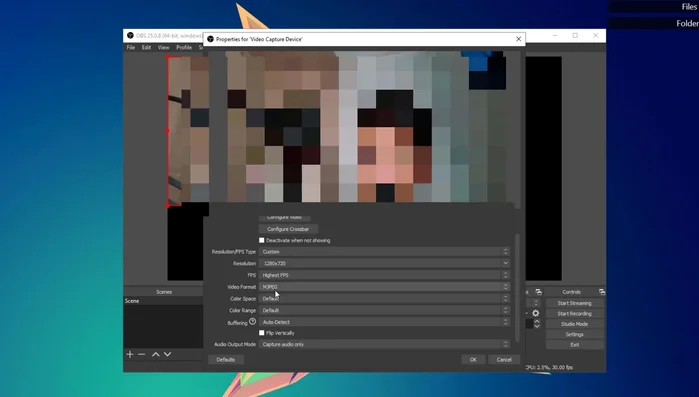
Task: Open the View menu in OBS
Action: tap(164, 47)
